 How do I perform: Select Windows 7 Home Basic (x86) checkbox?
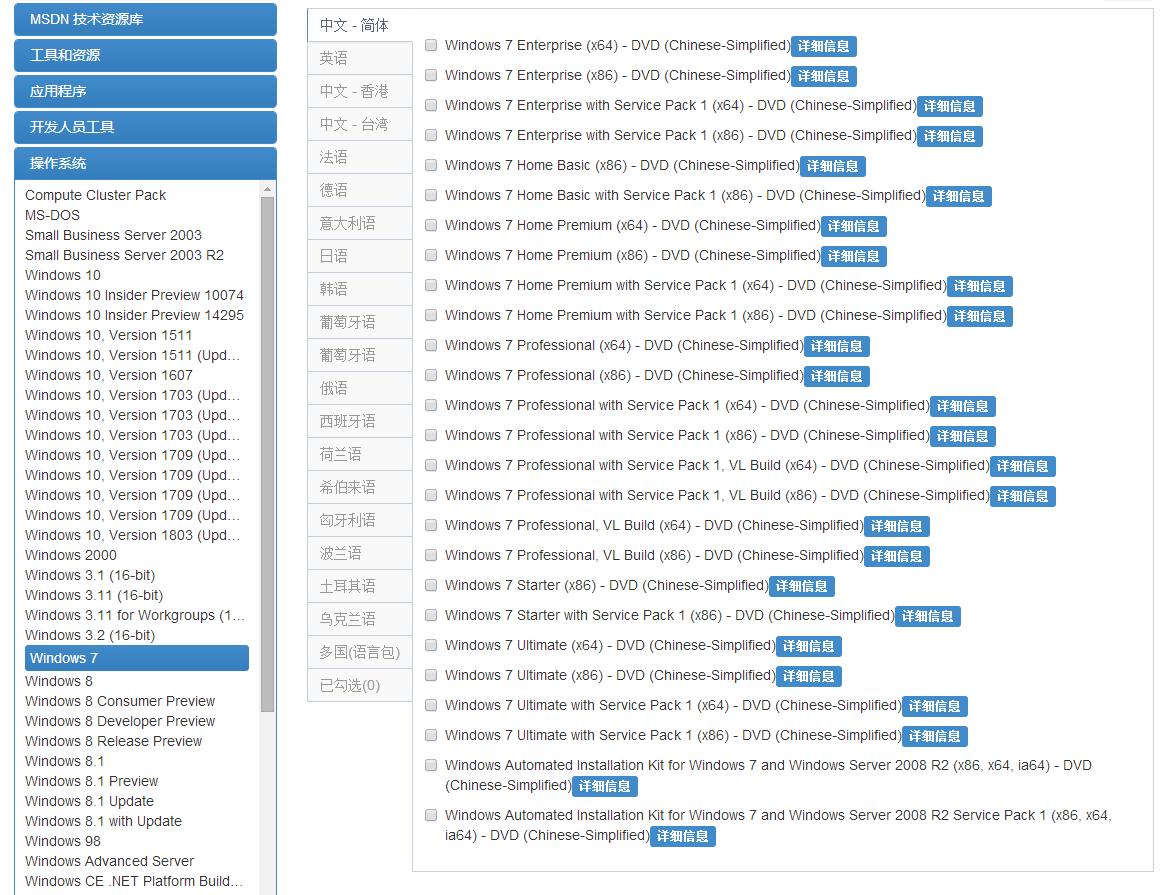click(x=431, y=165)
